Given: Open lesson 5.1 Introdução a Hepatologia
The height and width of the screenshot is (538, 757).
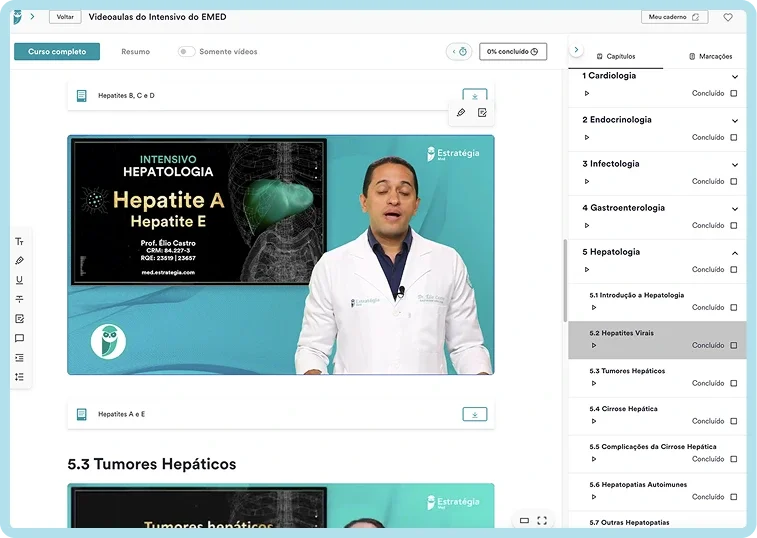Looking at the screenshot, I should coord(636,295).
